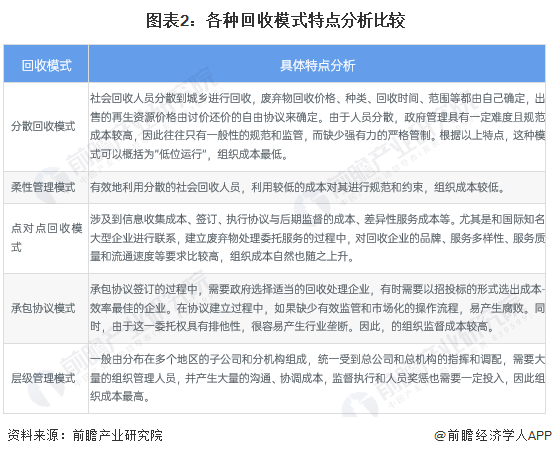Click the '@前瞻经济学人APP' credit
The image size is (552, 456).
(493, 436)
